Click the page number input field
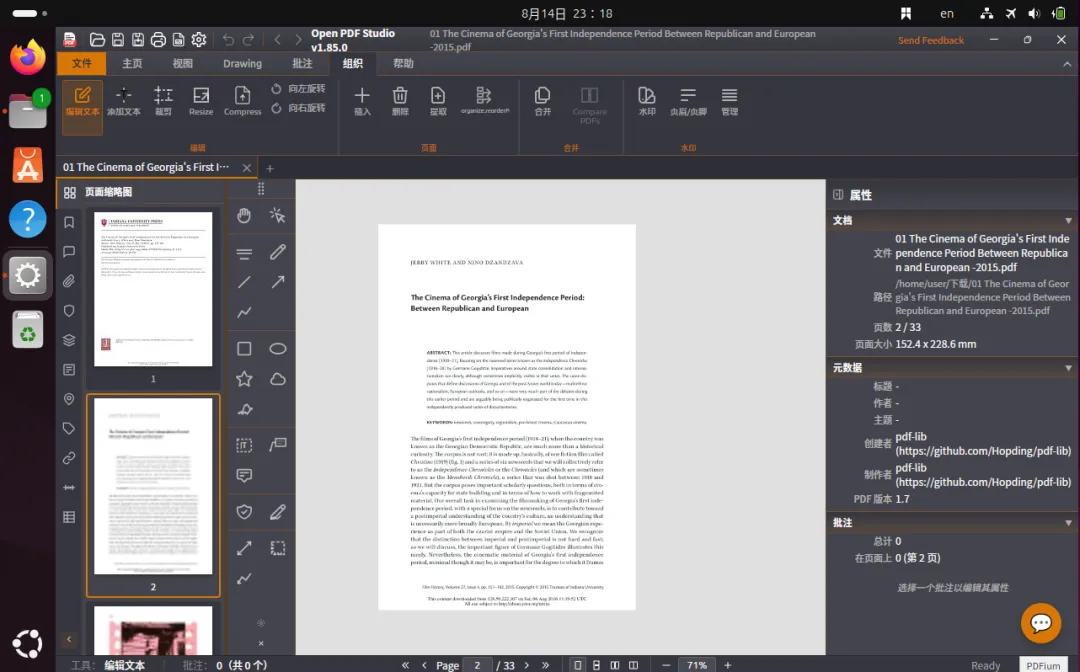This screenshot has width=1080, height=672. point(477,665)
